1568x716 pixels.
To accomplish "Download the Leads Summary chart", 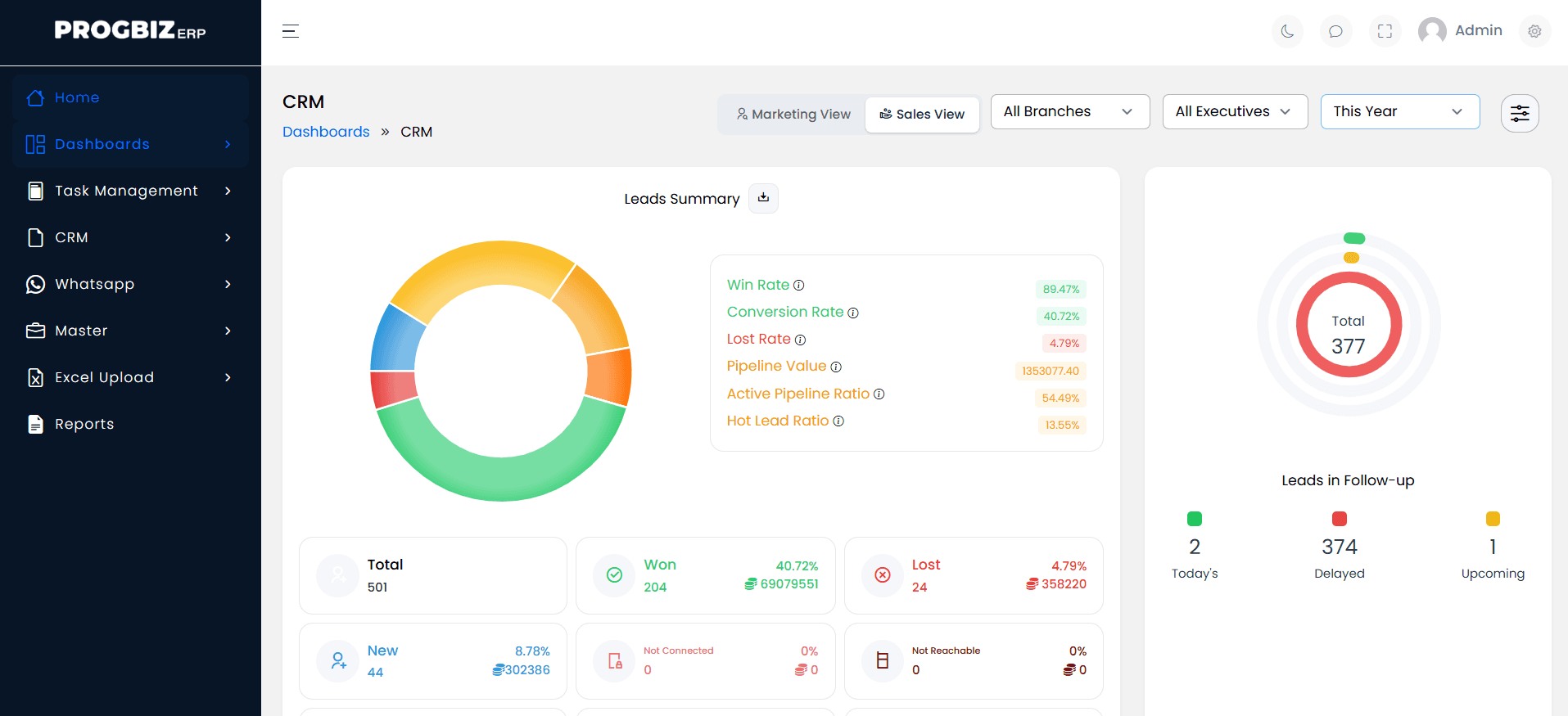I will coord(763,198).
